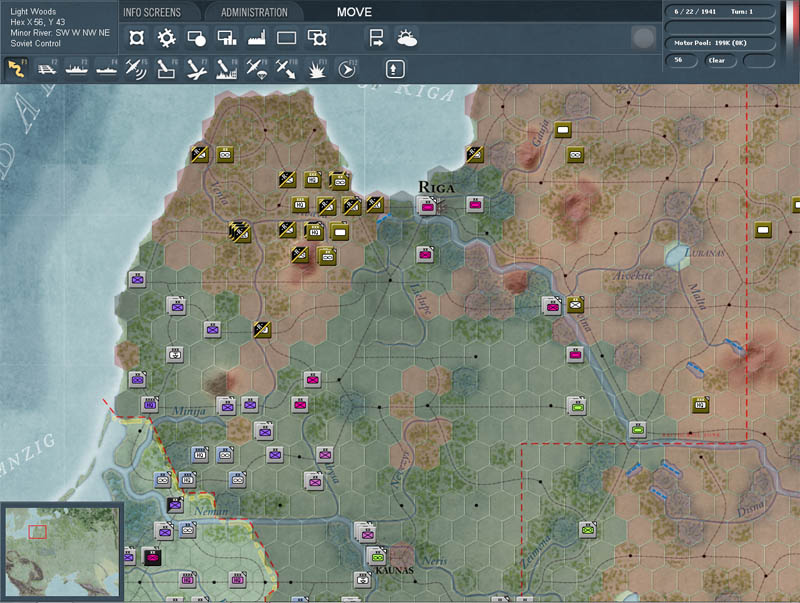Screen dimensions: 800x603
Task: Click the minimap in the bottom-left corner
Action: click(x=62, y=552)
